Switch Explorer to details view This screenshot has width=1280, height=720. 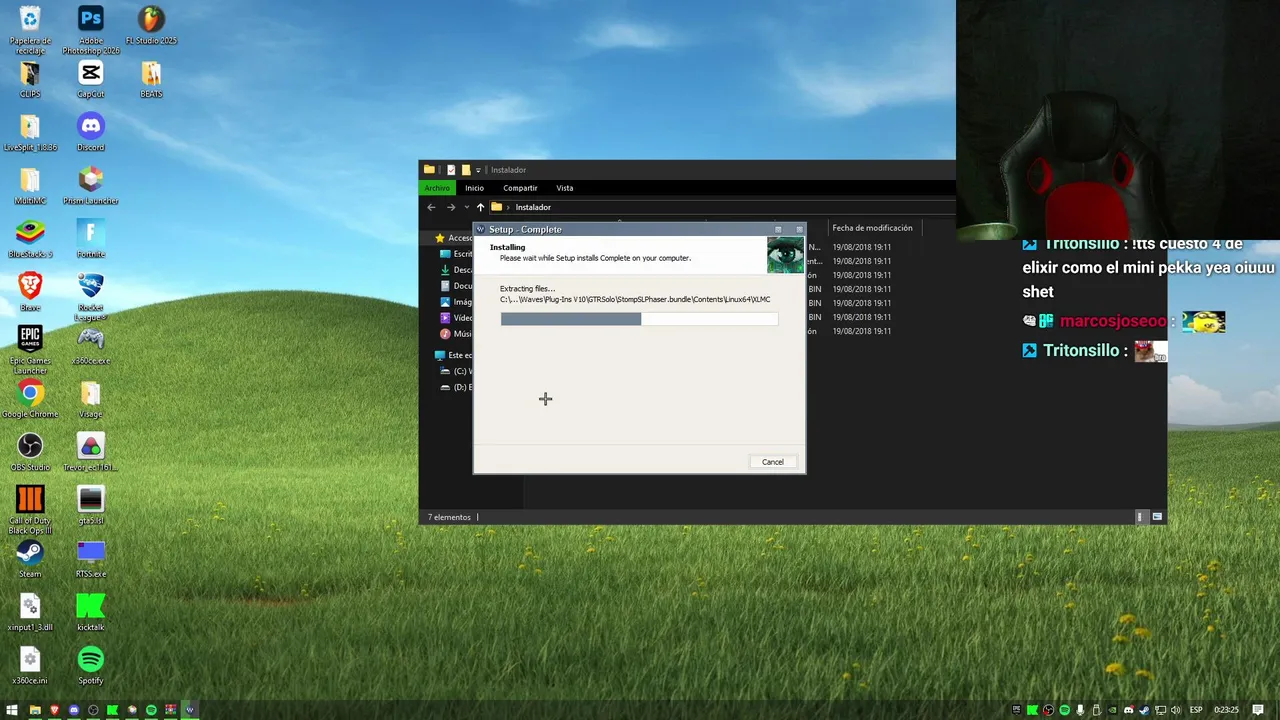[1140, 517]
